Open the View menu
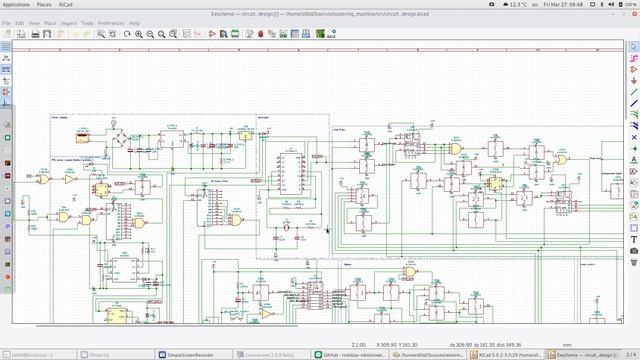Image resolution: width=640 pixels, height=360 pixels. click(34, 23)
